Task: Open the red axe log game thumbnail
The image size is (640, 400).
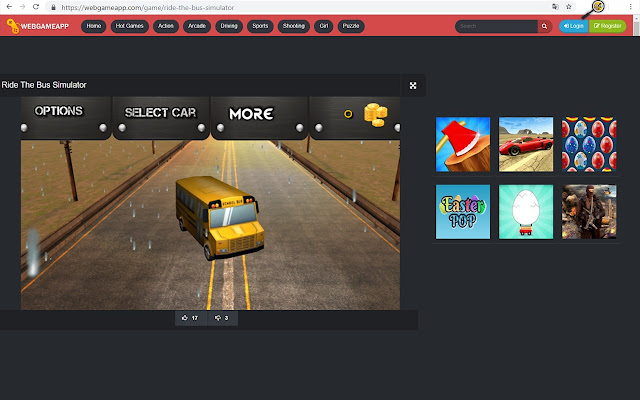Action: tap(463, 144)
